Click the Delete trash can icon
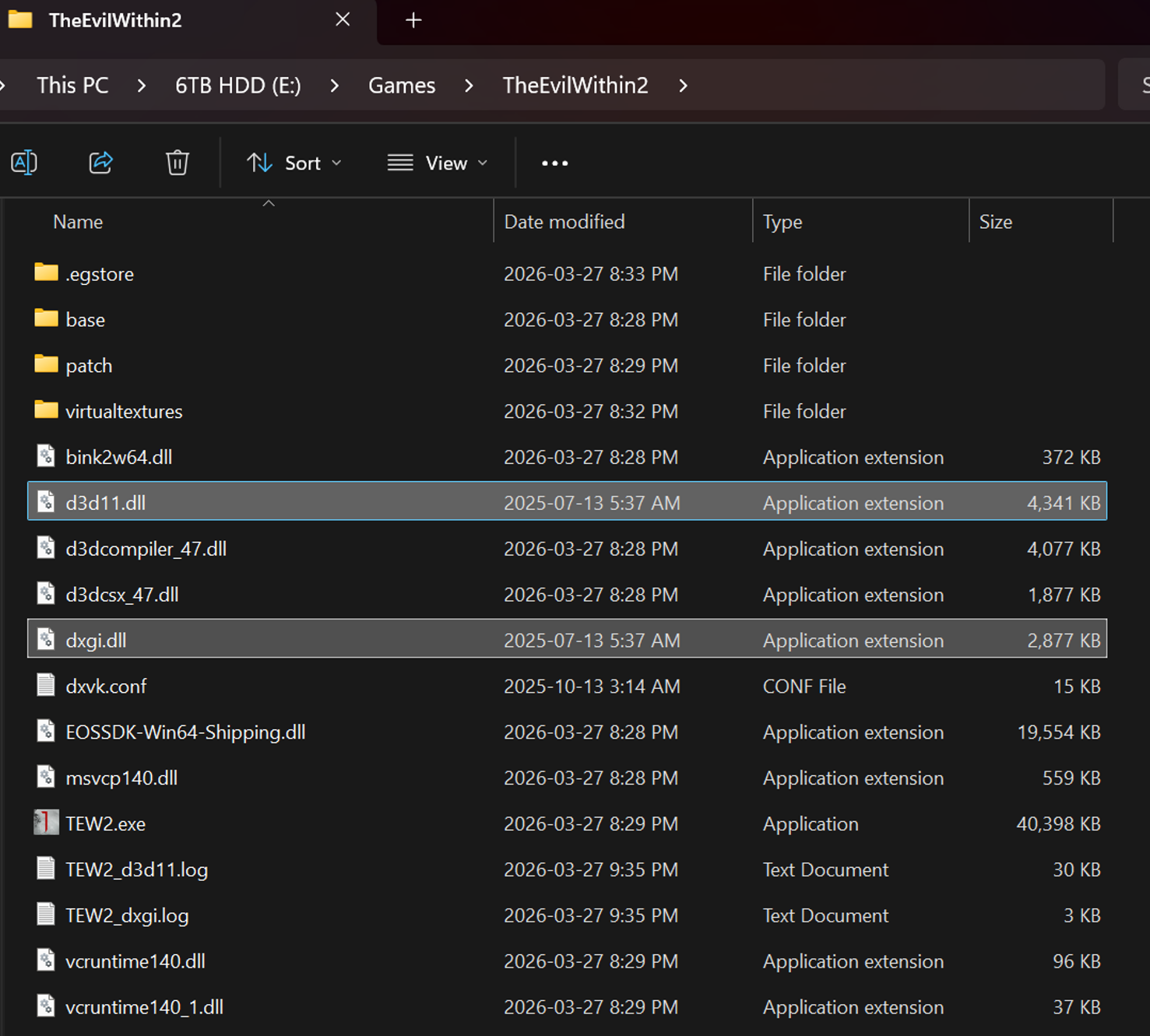The width and height of the screenshot is (1150, 1036). pos(178,163)
